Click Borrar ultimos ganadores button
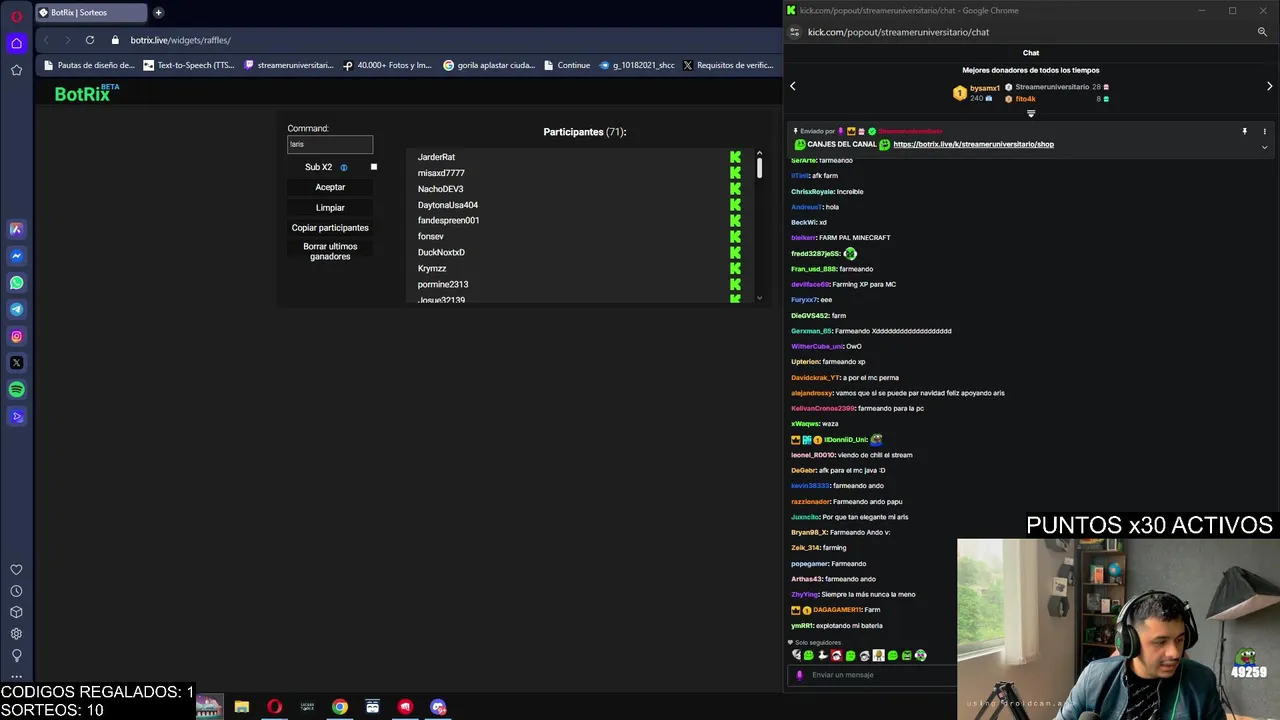1280x720 pixels. coord(330,252)
